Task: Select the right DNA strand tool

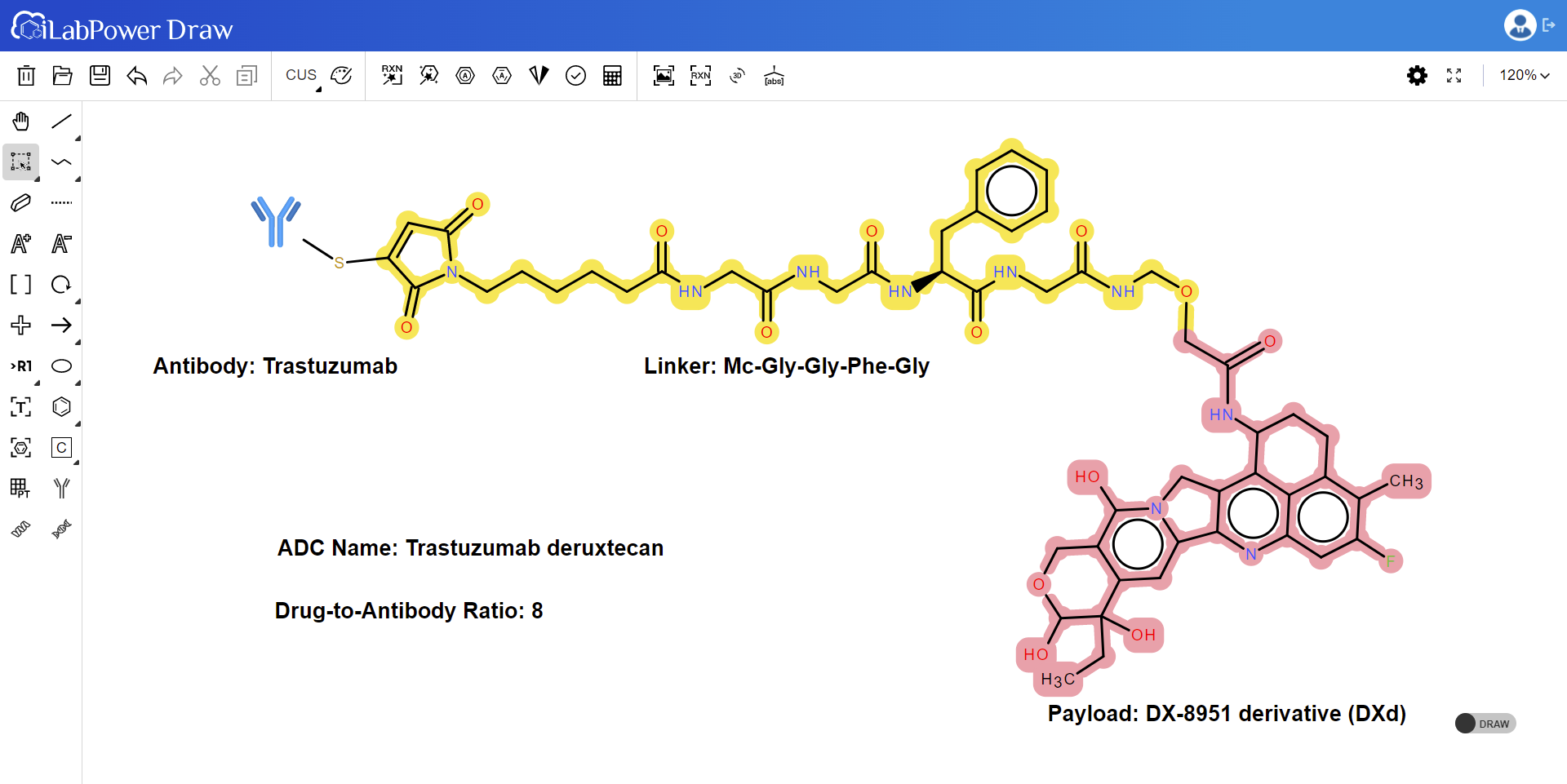Action: [x=61, y=529]
